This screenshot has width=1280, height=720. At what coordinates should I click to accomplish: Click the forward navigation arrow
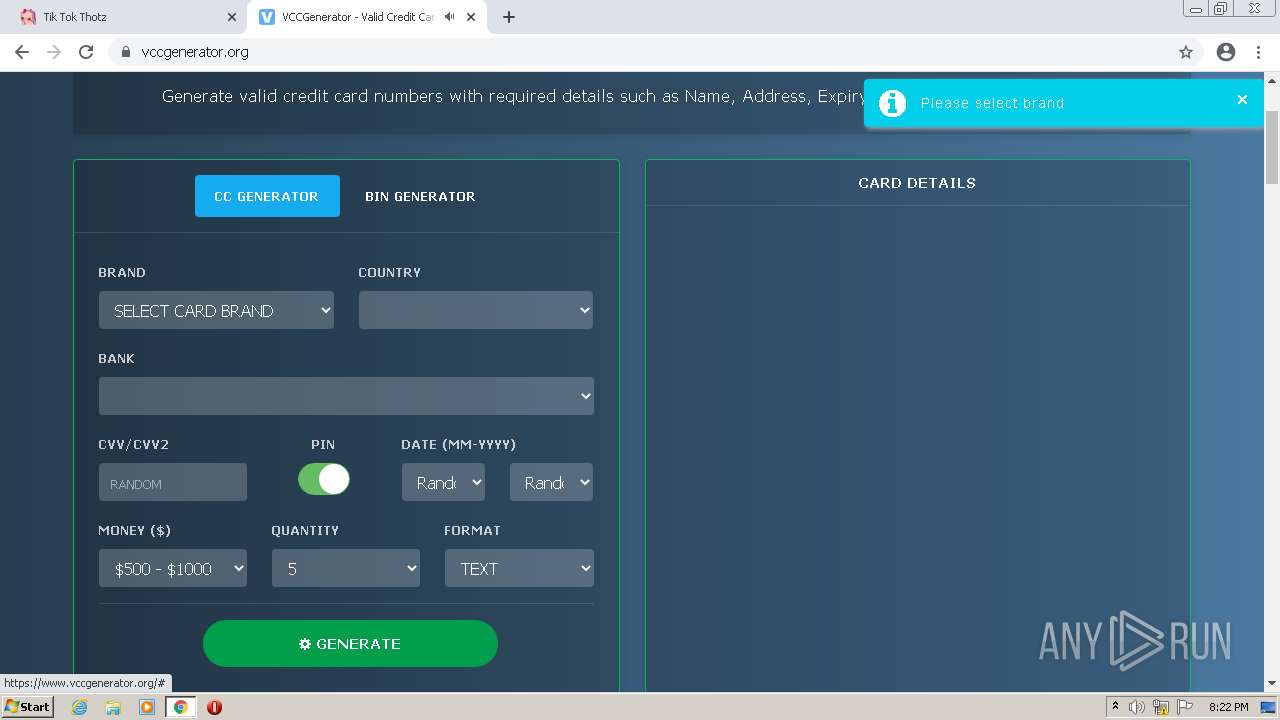[x=54, y=52]
